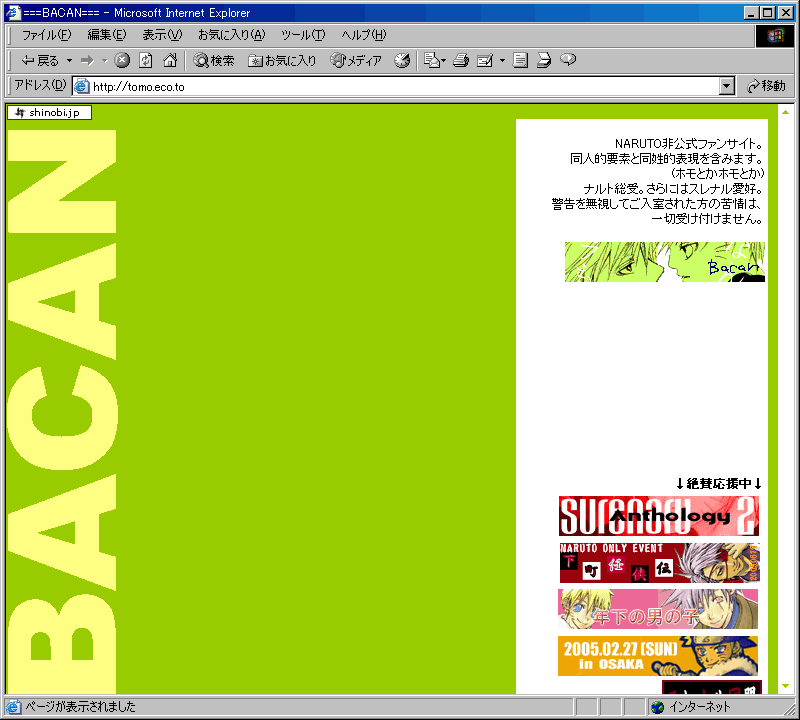
Task: Click the status text ページが表示されました
Action: click(81, 707)
